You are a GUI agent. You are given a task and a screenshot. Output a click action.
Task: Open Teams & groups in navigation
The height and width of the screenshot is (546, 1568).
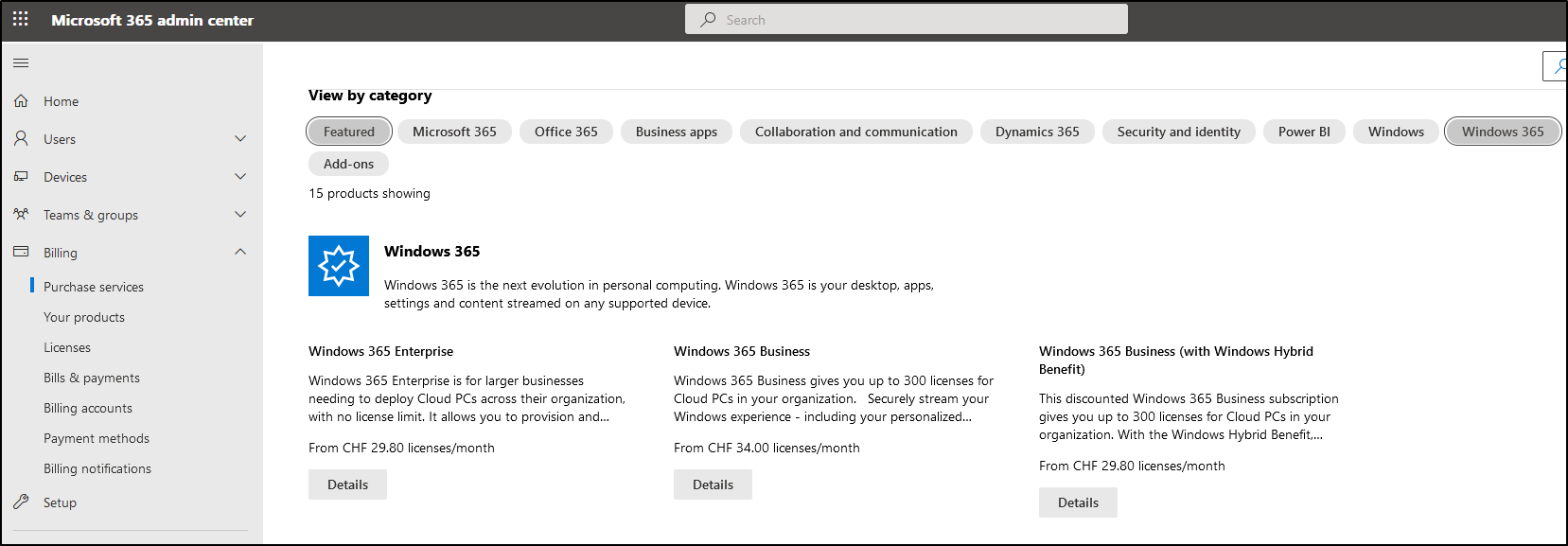(x=91, y=215)
